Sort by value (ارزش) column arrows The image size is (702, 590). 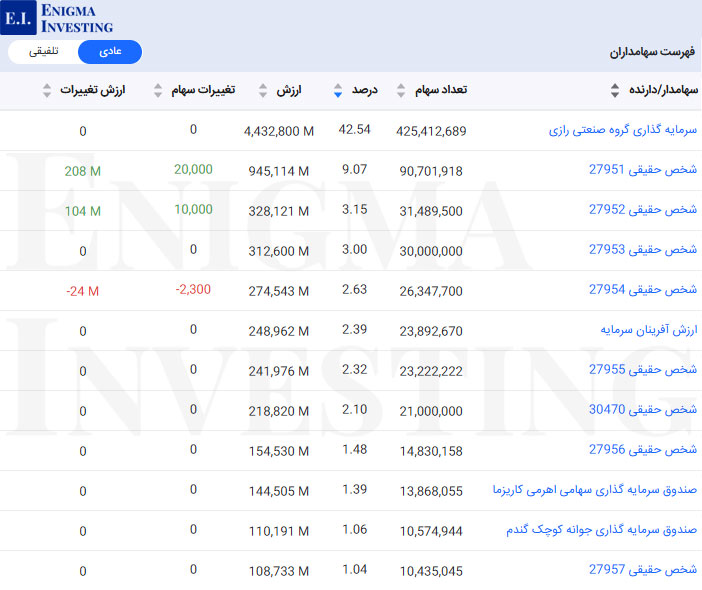[x=264, y=91]
